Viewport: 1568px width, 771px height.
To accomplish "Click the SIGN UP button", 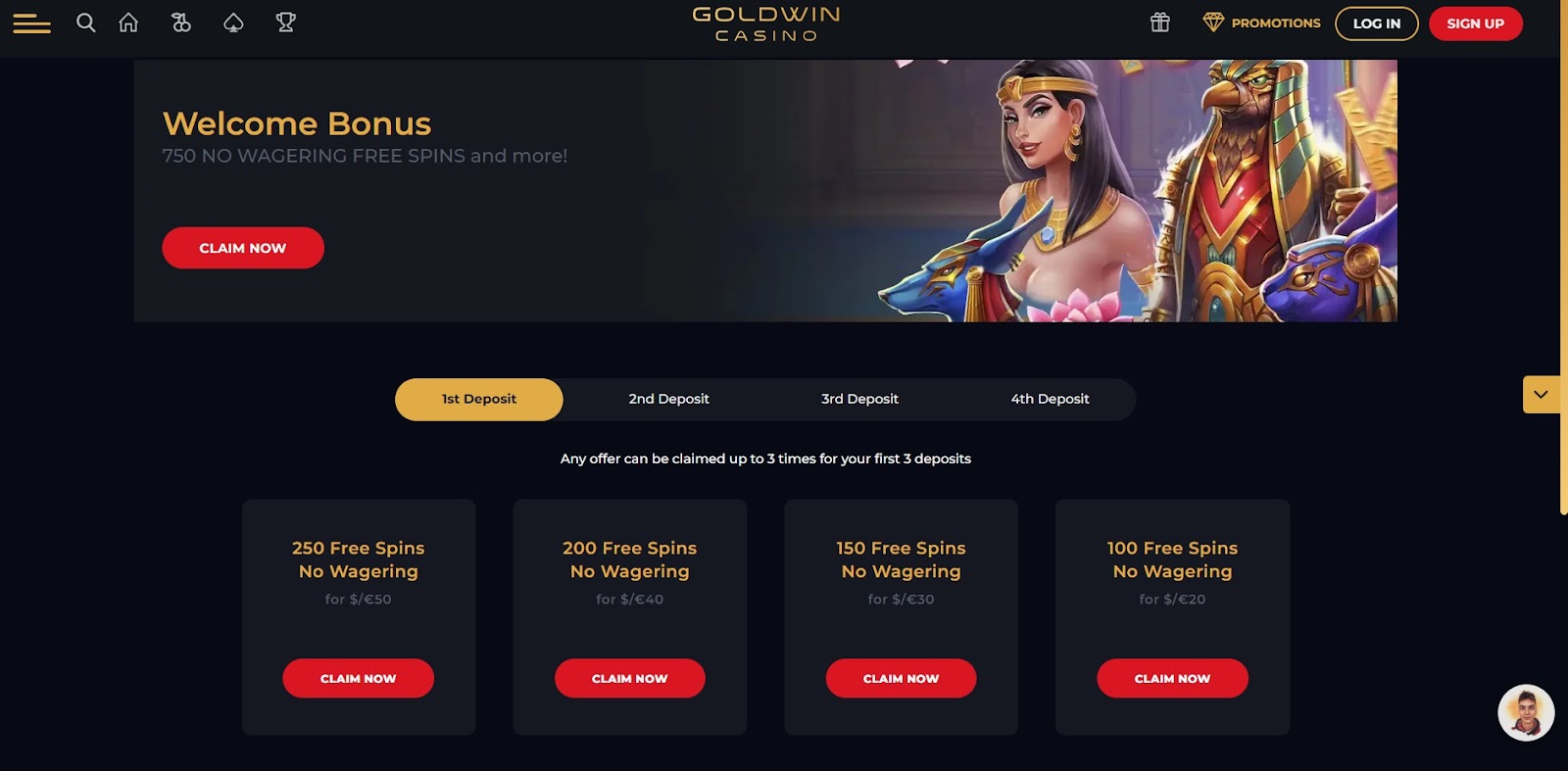I will click(x=1476, y=24).
